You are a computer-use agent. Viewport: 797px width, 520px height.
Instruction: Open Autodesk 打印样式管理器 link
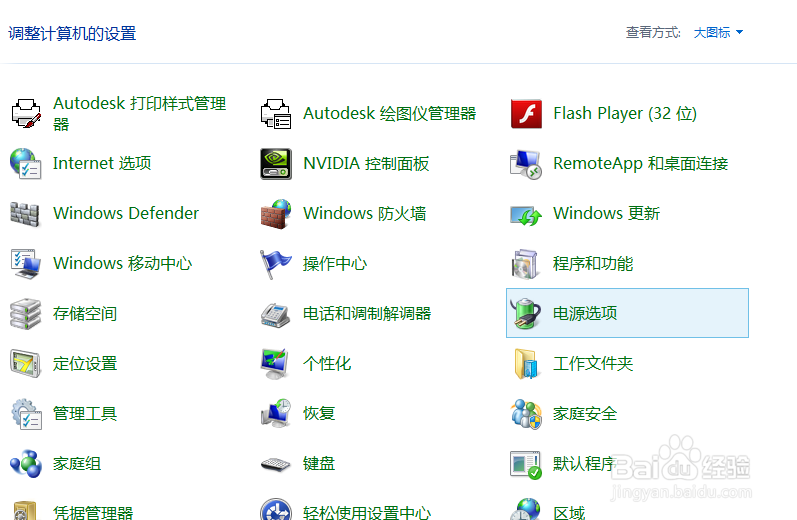[139, 113]
